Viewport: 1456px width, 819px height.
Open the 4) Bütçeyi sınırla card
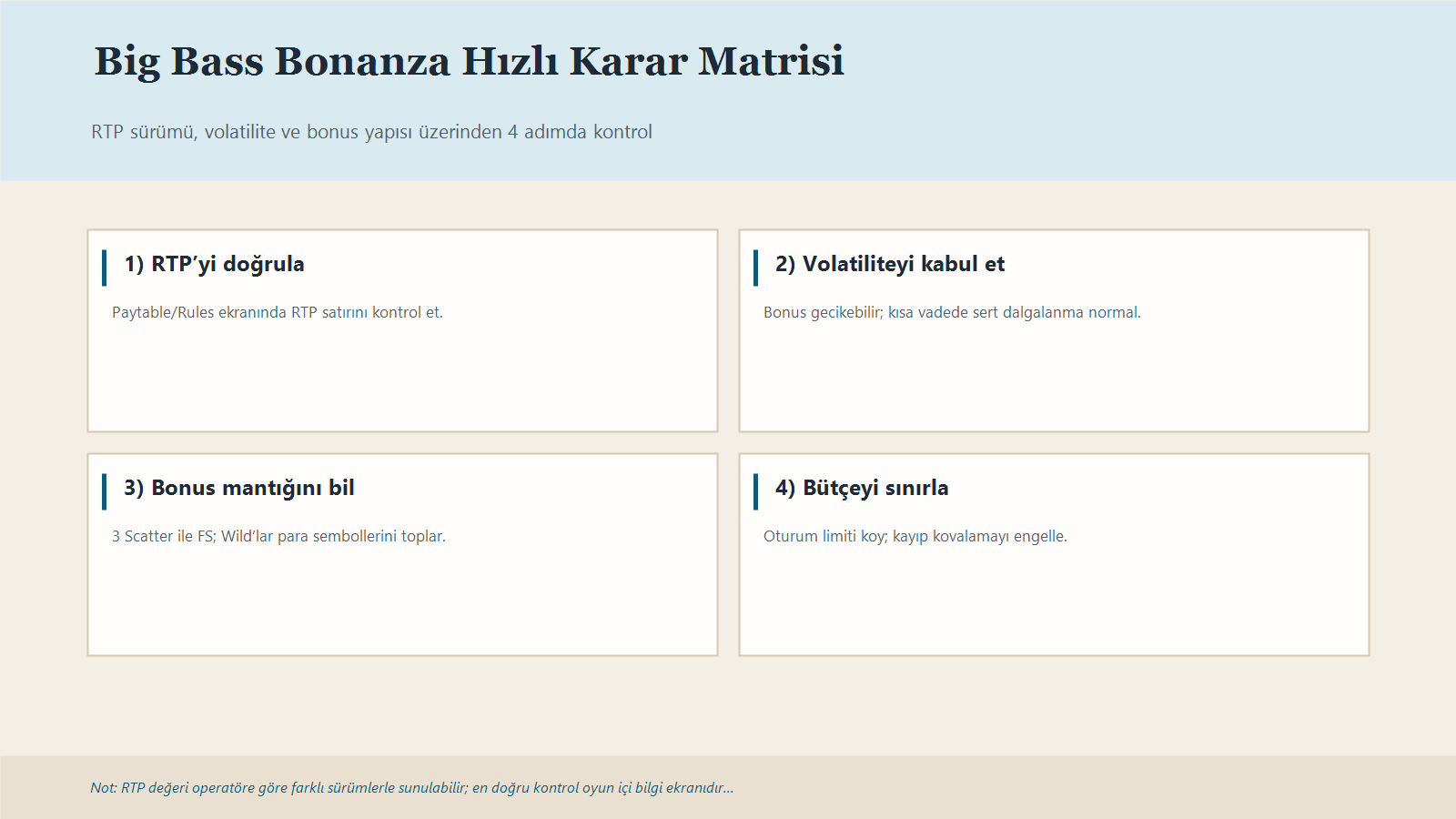click(x=1054, y=551)
